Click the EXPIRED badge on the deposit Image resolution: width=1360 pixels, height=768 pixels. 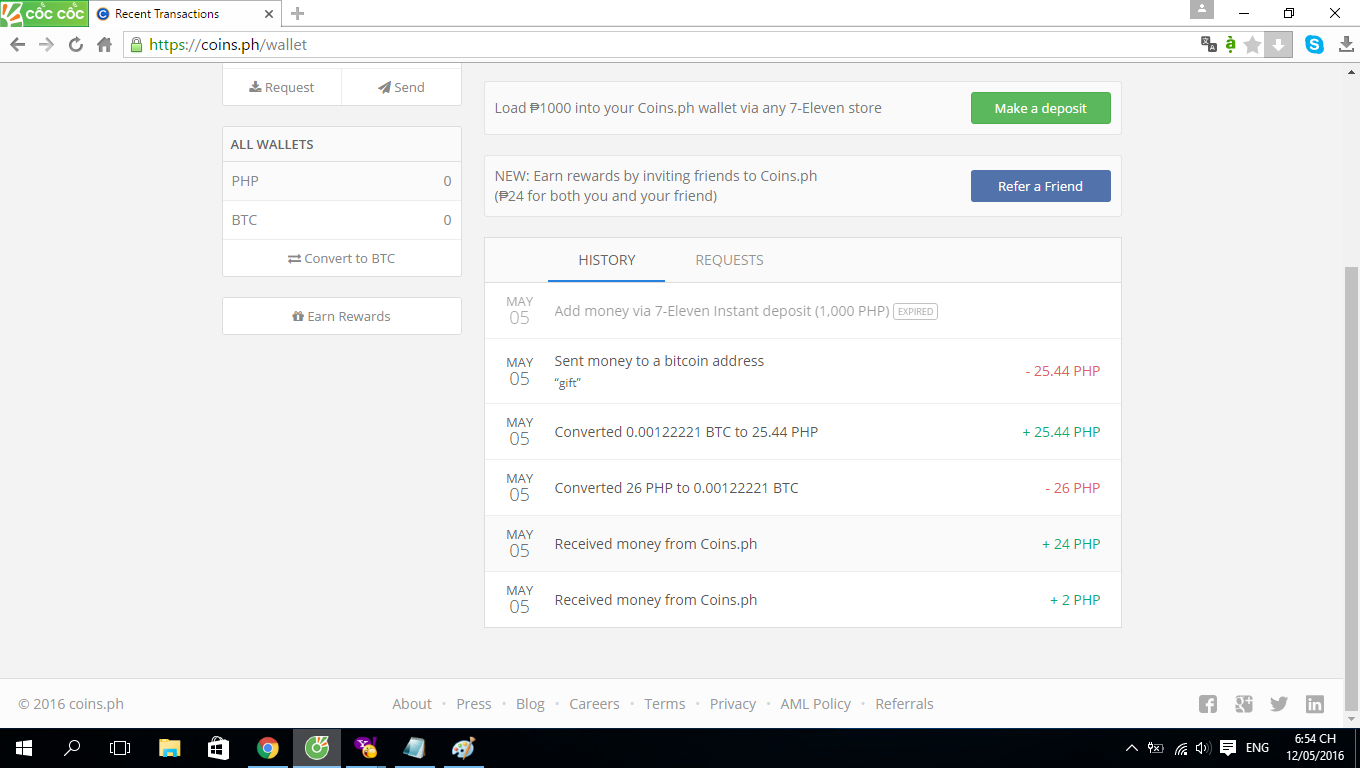915,312
